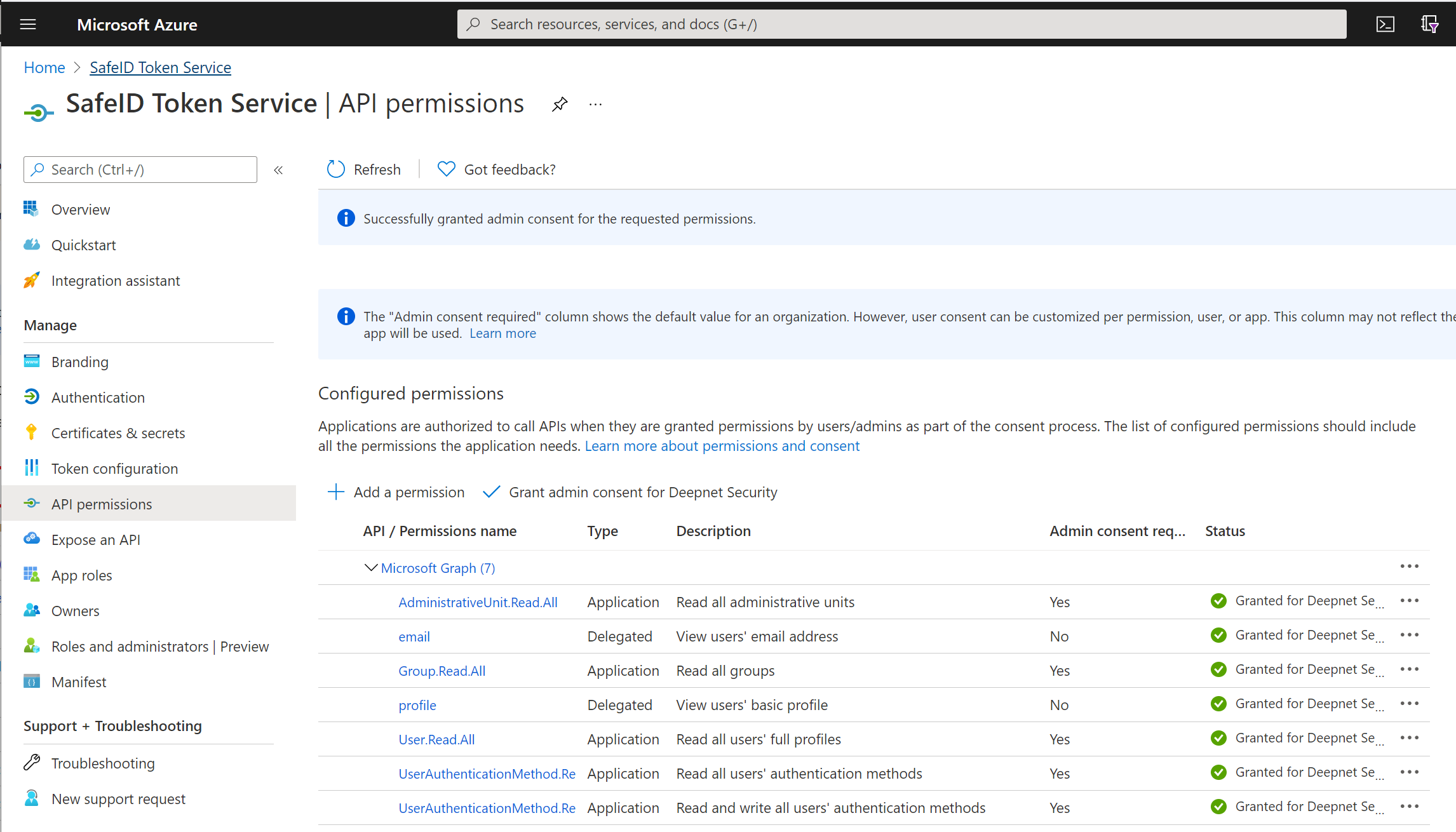Click the Got feedback heart icon

447,169
